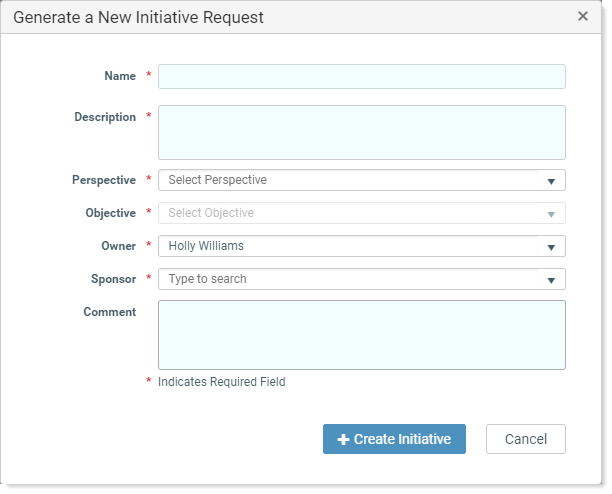The width and height of the screenshot is (612, 494).
Task: Click the plus icon on Create Initiative
Action: [x=343, y=439]
